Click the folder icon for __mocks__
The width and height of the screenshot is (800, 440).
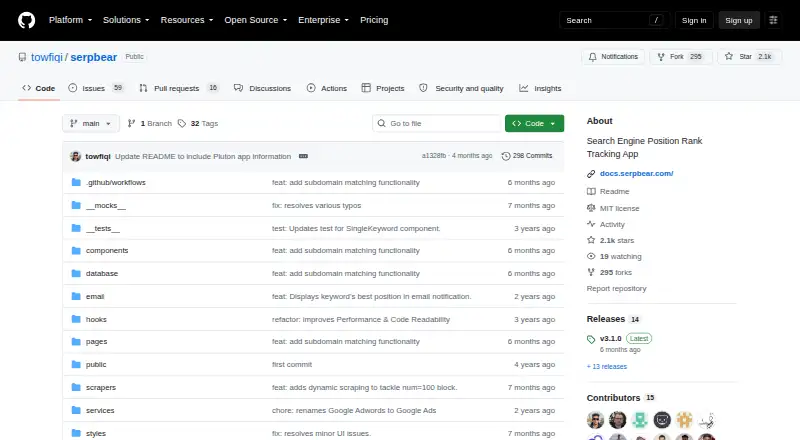pyautogui.click(x=76, y=205)
